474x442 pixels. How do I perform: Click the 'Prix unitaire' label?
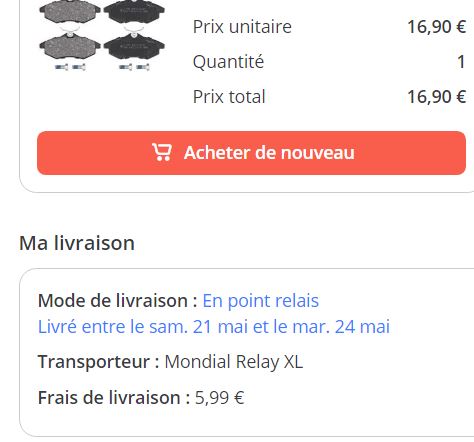(242, 27)
